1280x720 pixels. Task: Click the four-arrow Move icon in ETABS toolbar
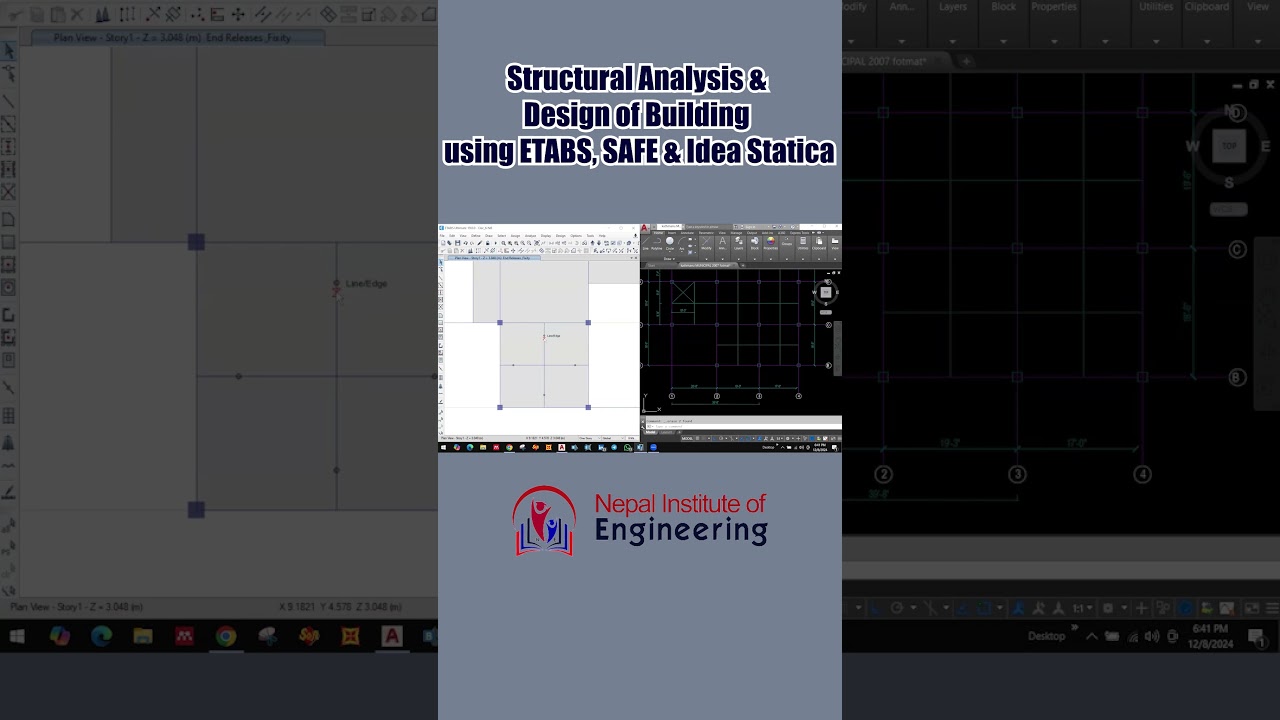point(238,15)
